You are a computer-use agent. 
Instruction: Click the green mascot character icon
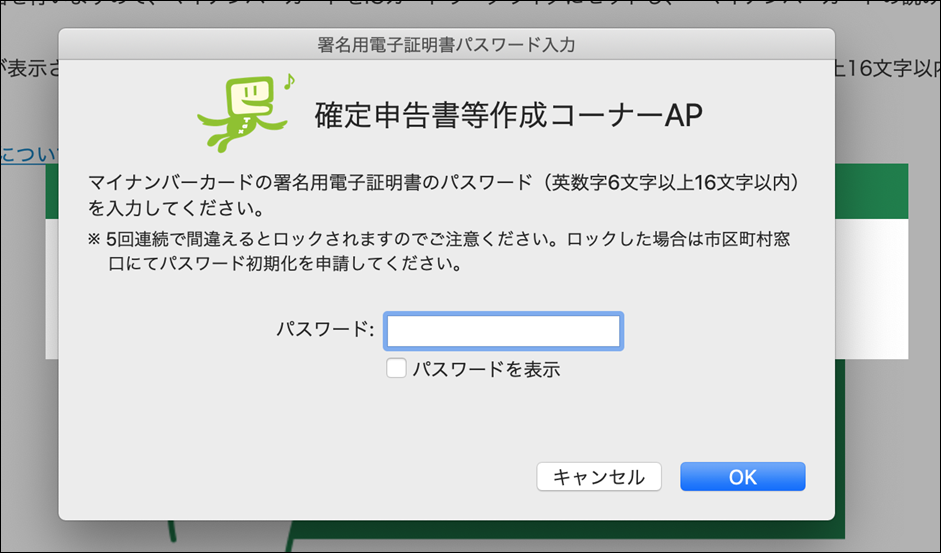245,113
